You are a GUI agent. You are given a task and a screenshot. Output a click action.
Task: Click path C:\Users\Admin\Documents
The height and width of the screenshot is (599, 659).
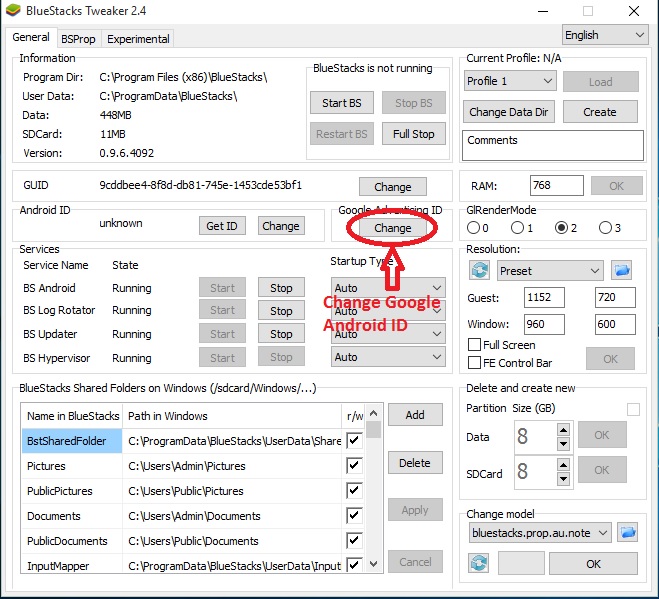[194, 516]
